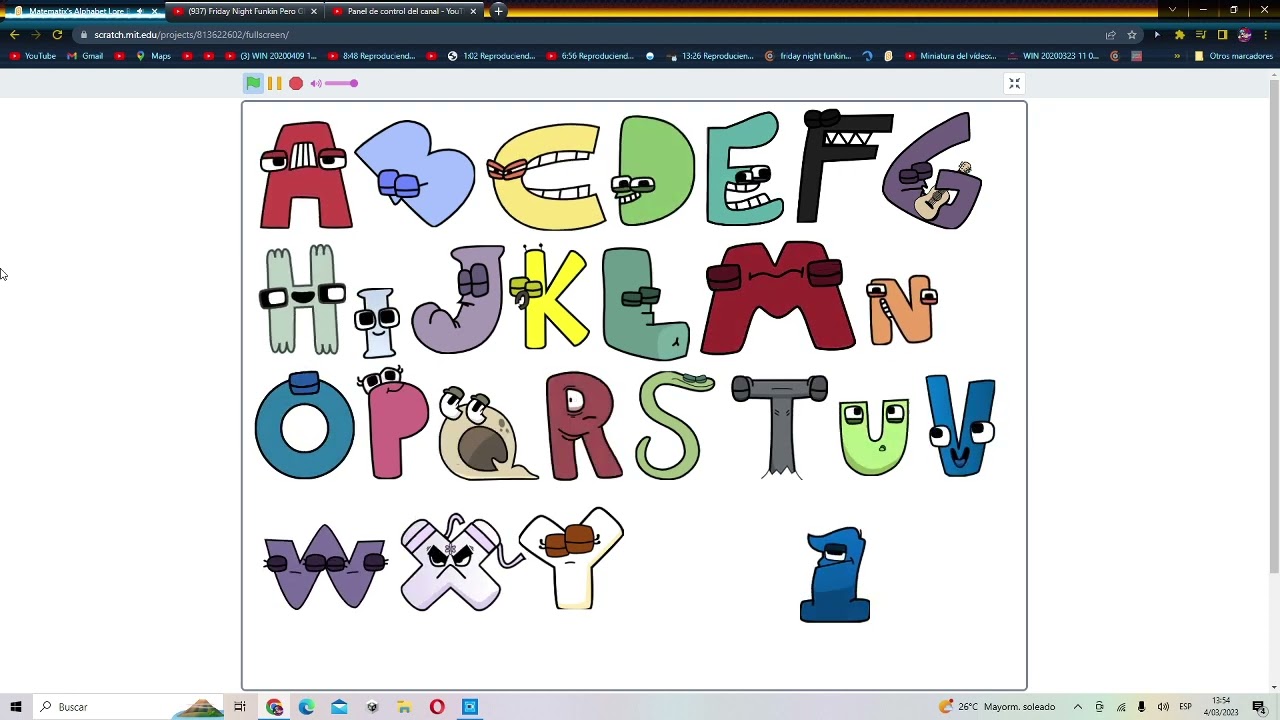Click the snail-shaped letter Q character
Viewport: 1280px width, 720px height.
point(488,433)
